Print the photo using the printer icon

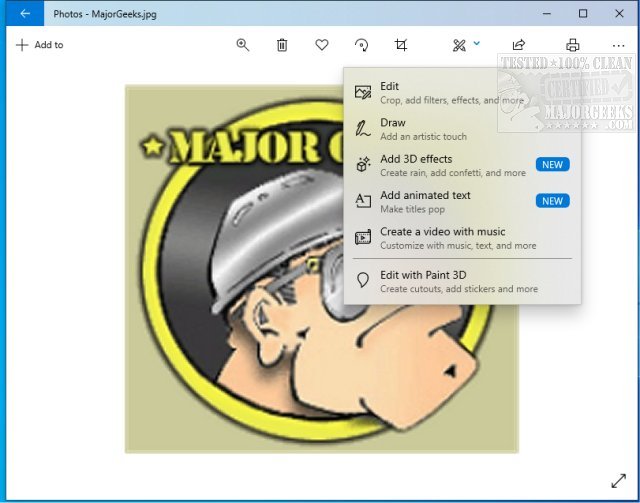click(x=573, y=45)
